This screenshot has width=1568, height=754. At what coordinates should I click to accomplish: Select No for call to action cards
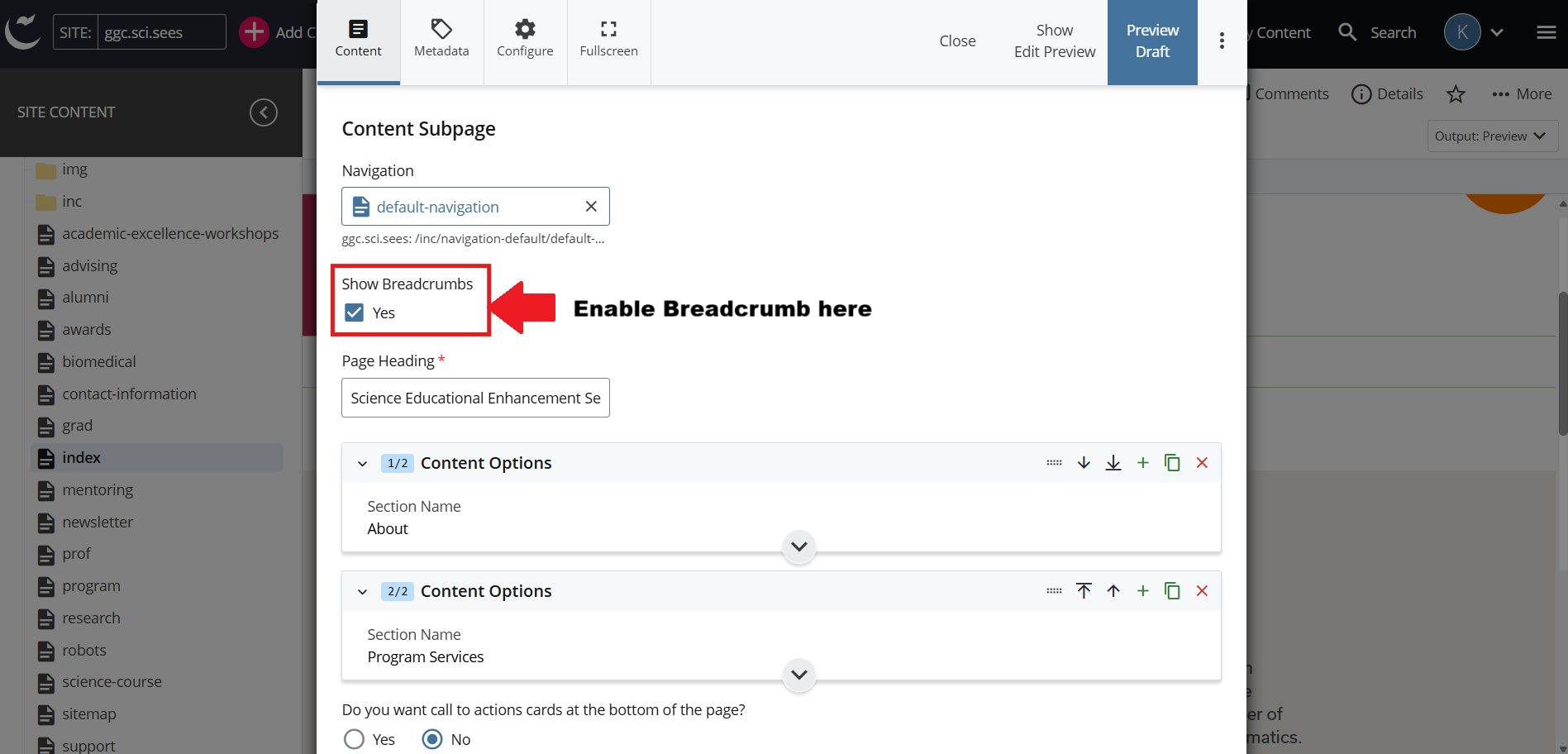[x=432, y=739]
